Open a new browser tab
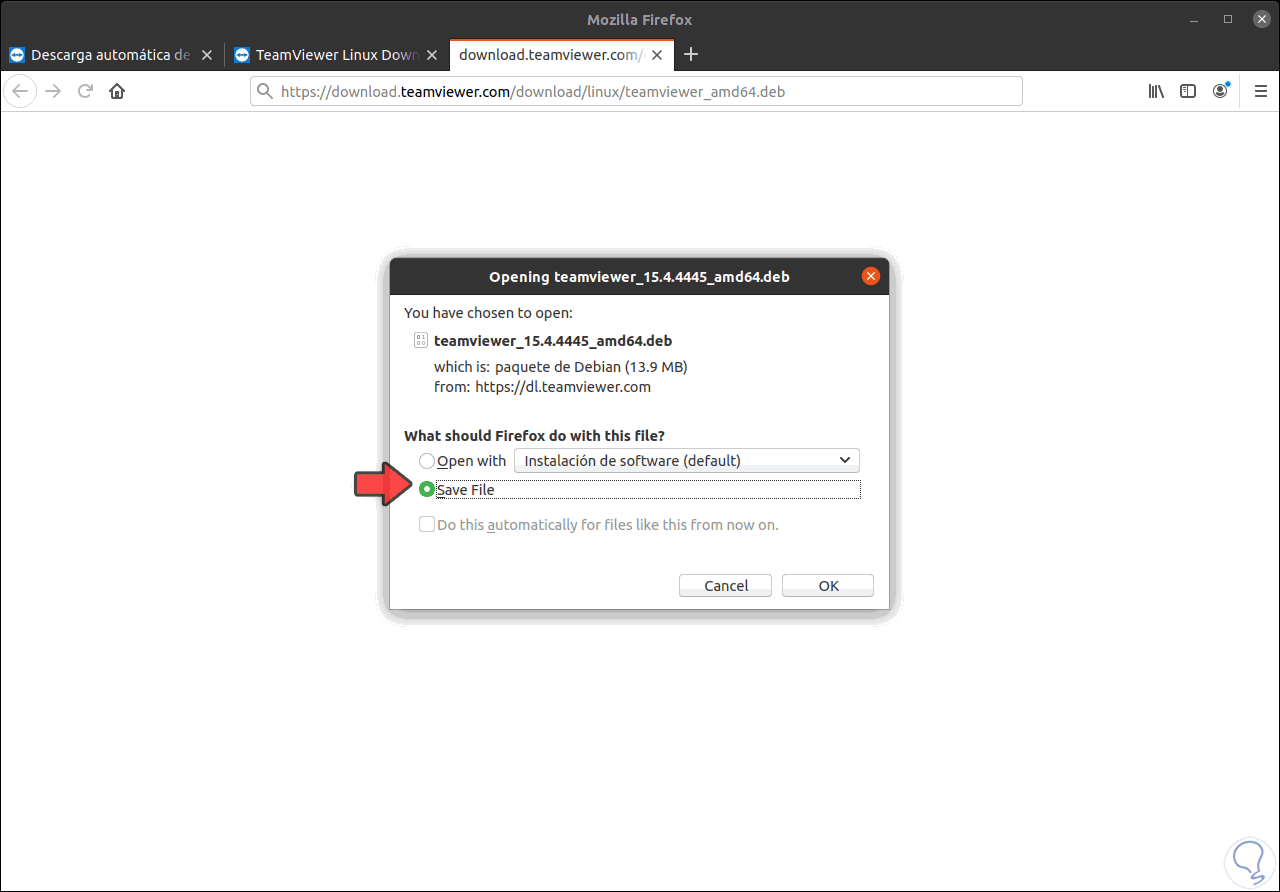The height and width of the screenshot is (892, 1280). 690,54
